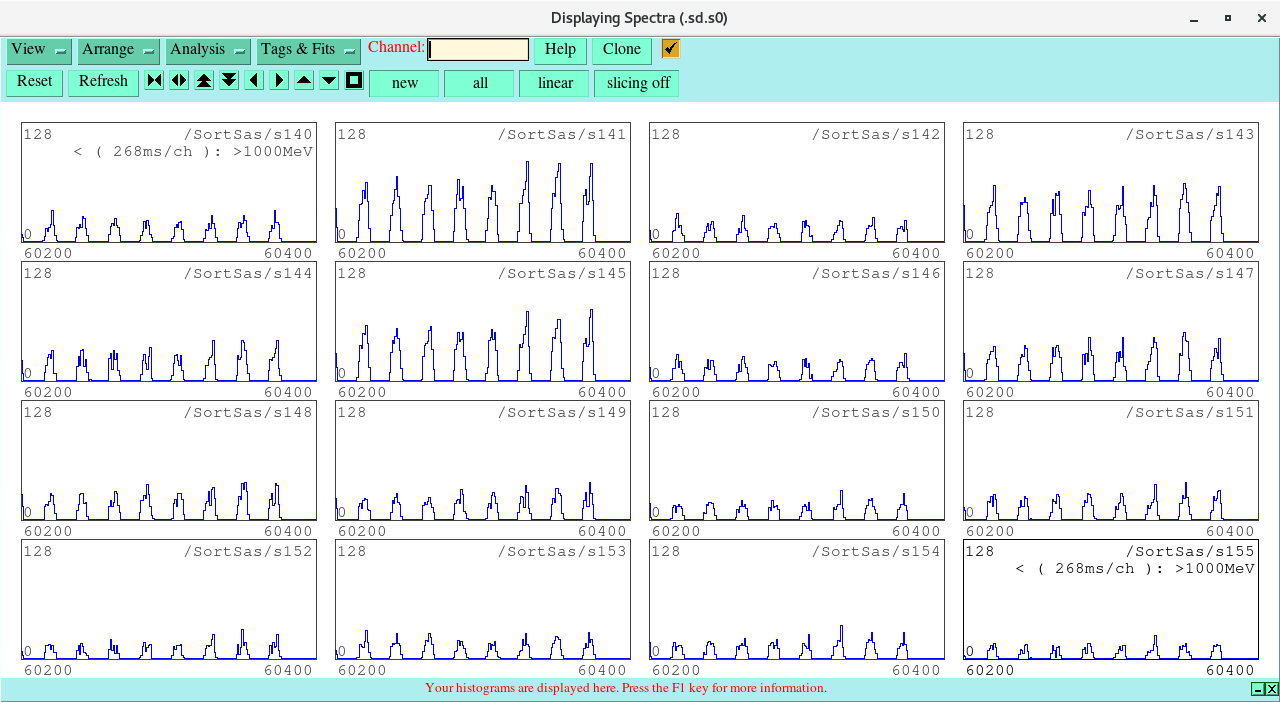Viewport: 1280px width, 702px height.
Task: Click the square full-view icon
Action: [354, 81]
